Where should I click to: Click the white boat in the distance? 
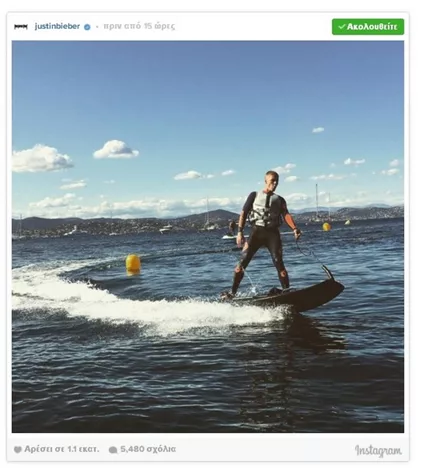tap(166, 229)
